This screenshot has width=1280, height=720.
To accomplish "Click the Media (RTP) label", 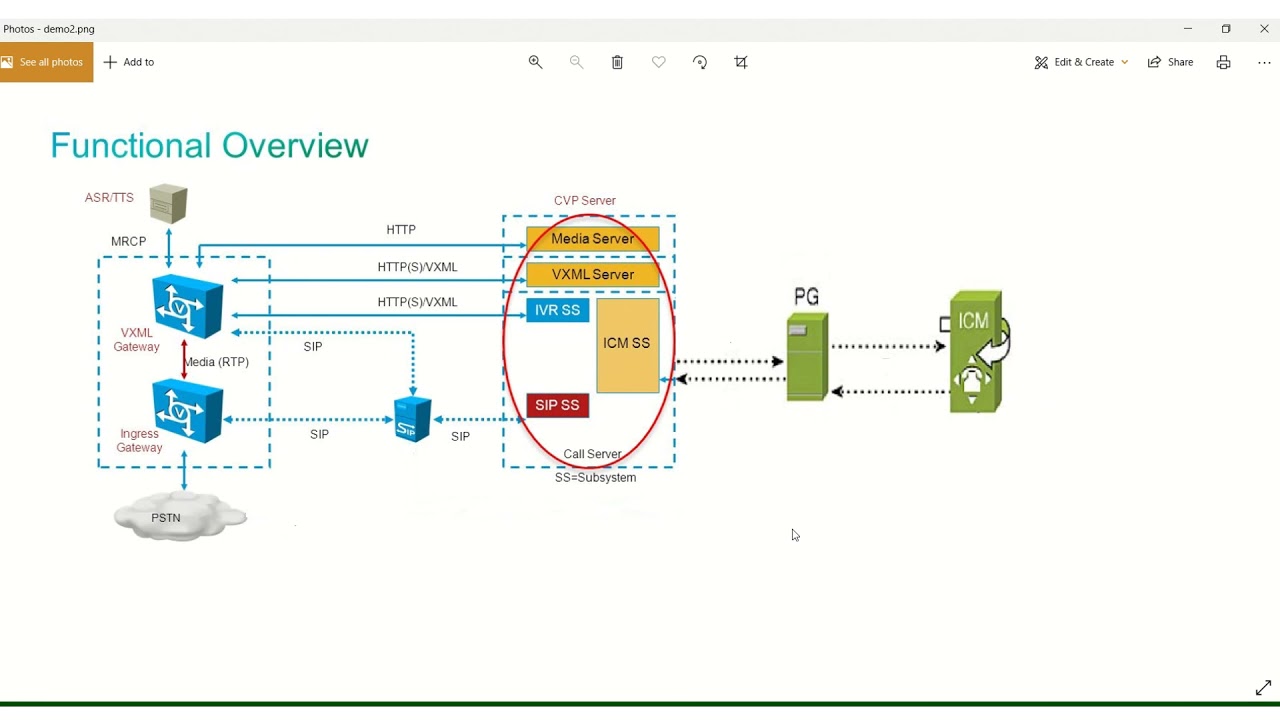I will [217, 362].
